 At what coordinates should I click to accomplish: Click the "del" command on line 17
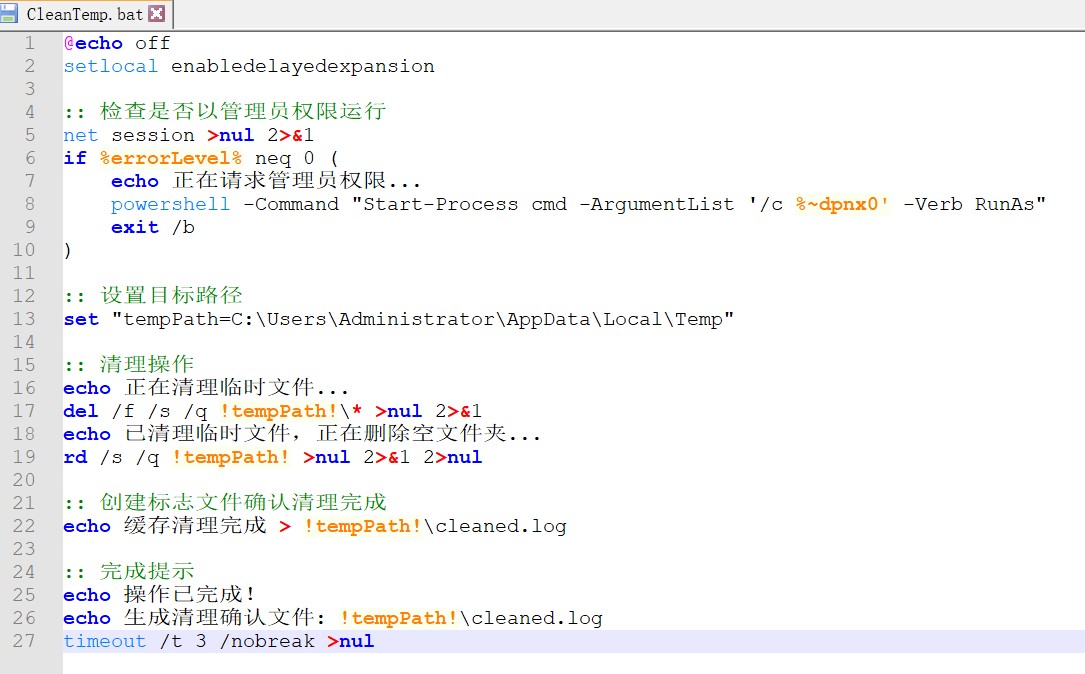tap(81, 411)
